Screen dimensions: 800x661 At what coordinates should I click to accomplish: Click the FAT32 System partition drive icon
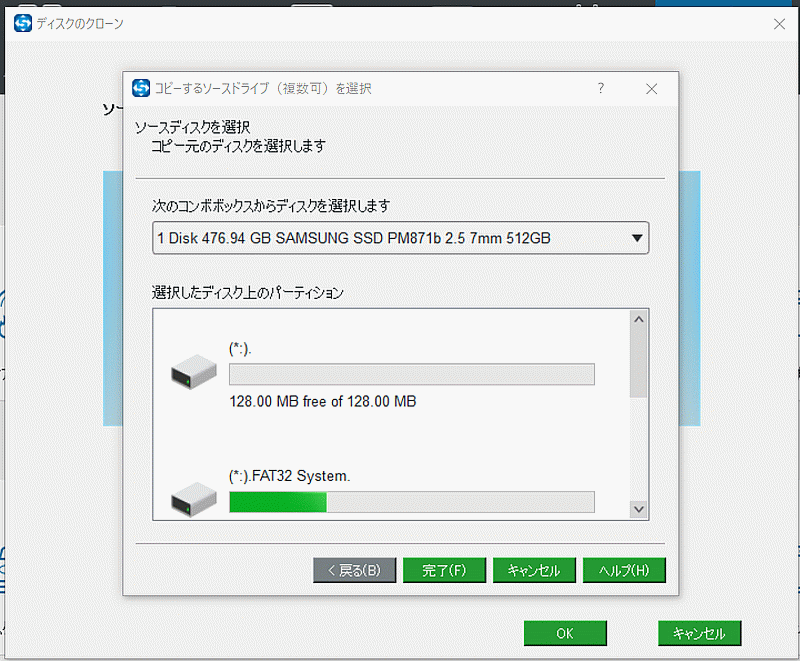point(194,499)
